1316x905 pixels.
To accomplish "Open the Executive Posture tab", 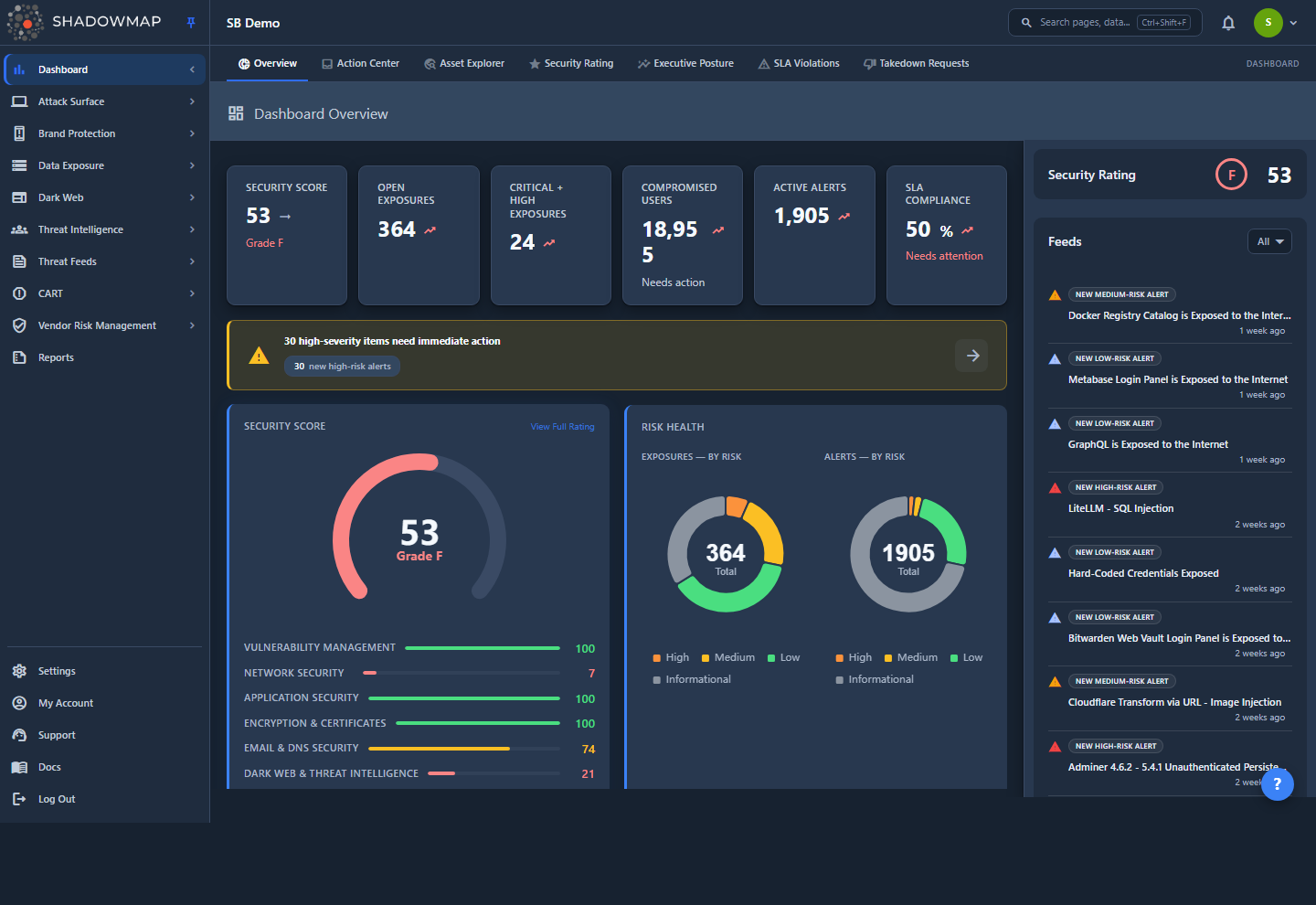I will click(x=685, y=64).
